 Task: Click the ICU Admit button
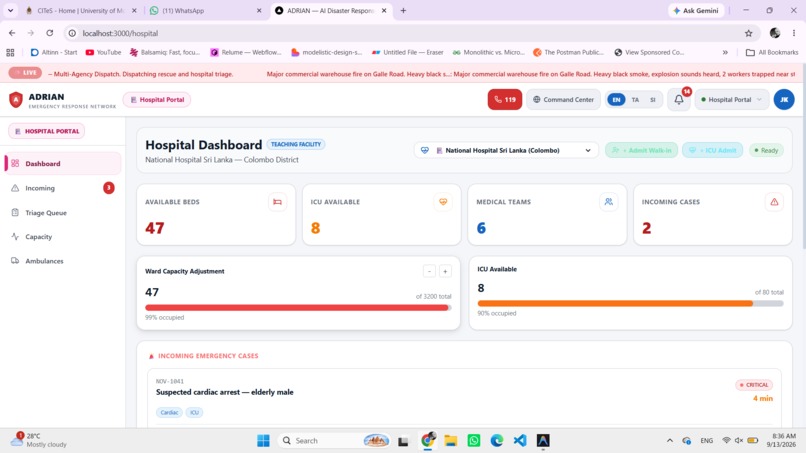coord(712,151)
